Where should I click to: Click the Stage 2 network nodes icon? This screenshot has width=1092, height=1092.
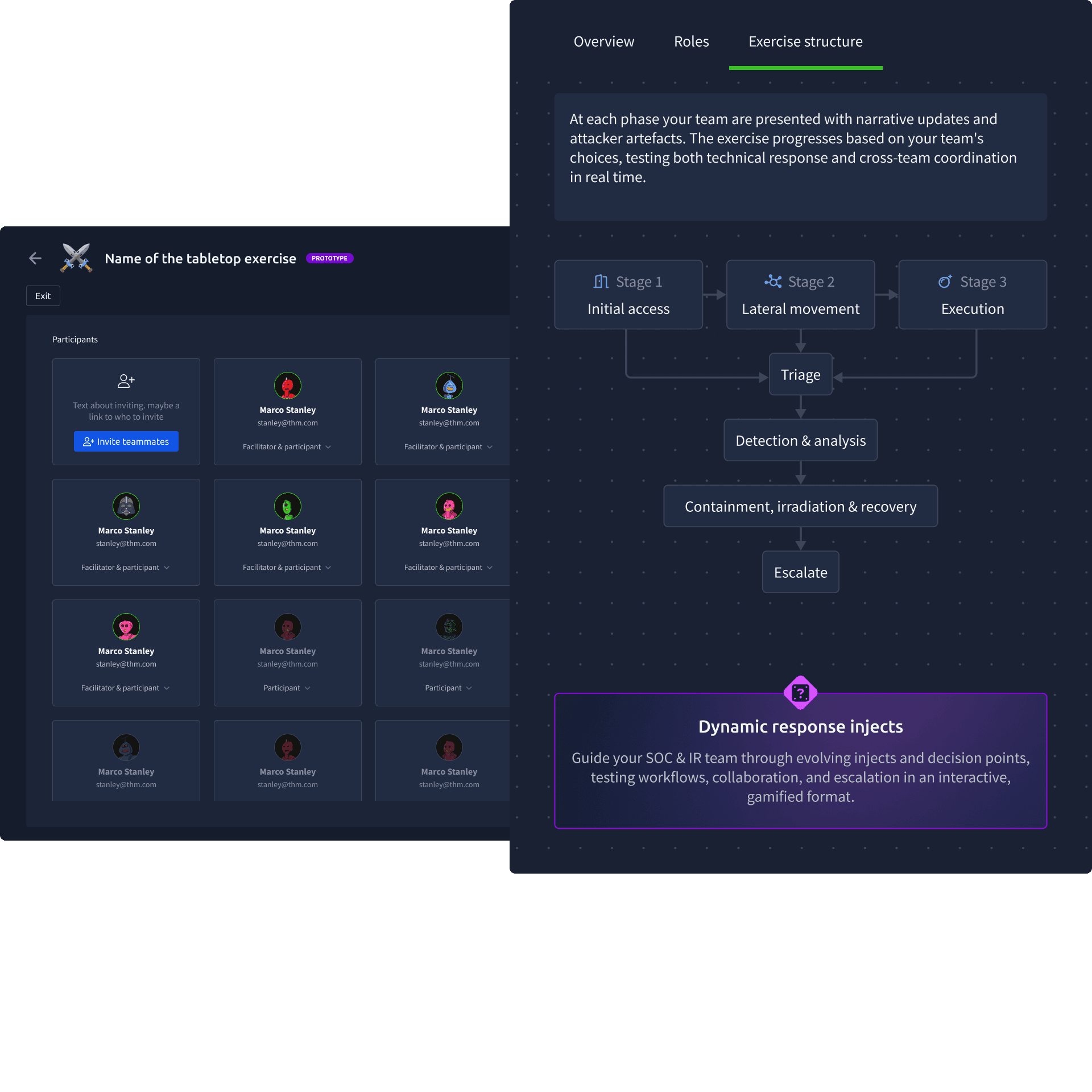click(773, 282)
